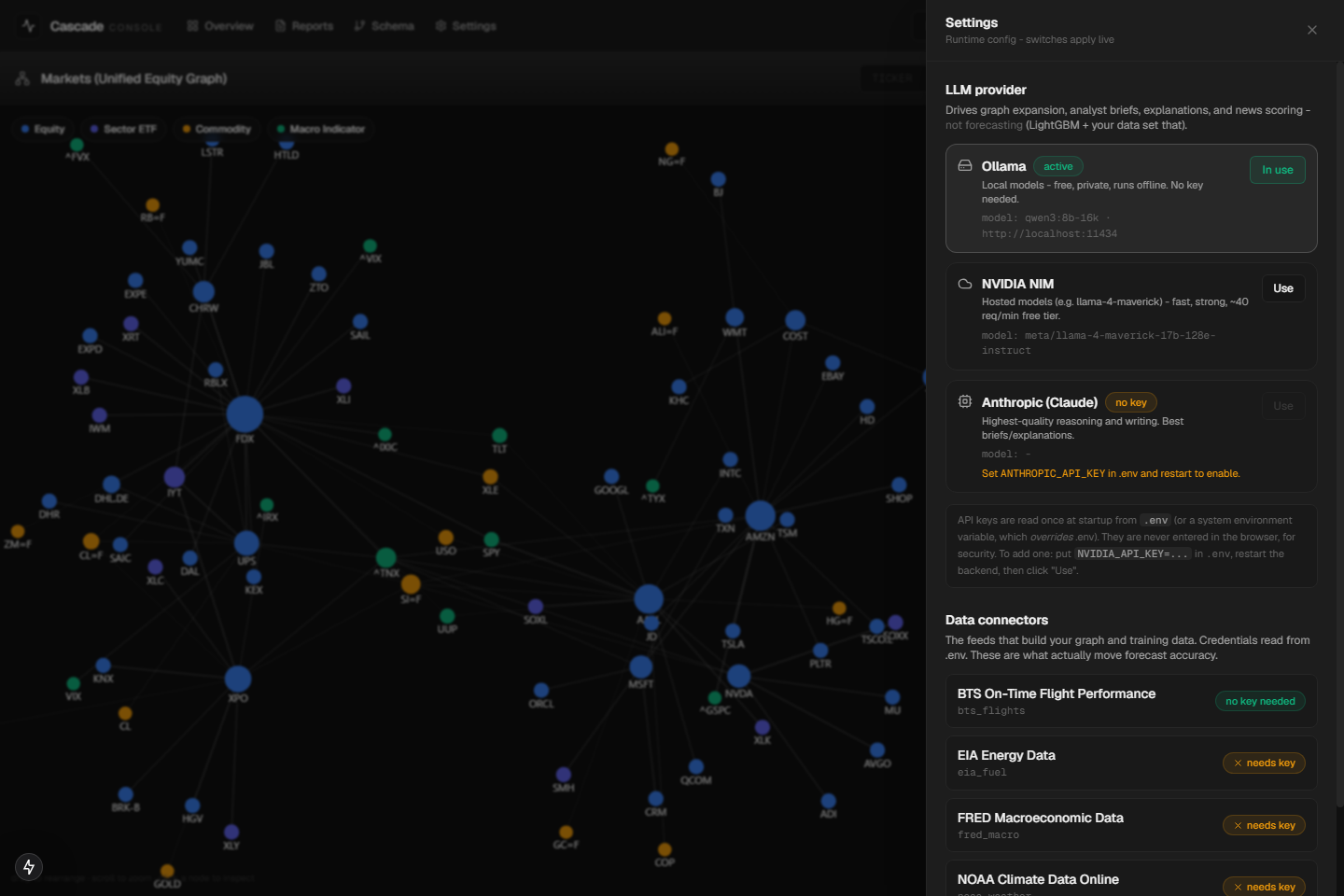Click the Cascade logo icon

tap(29, 26)
